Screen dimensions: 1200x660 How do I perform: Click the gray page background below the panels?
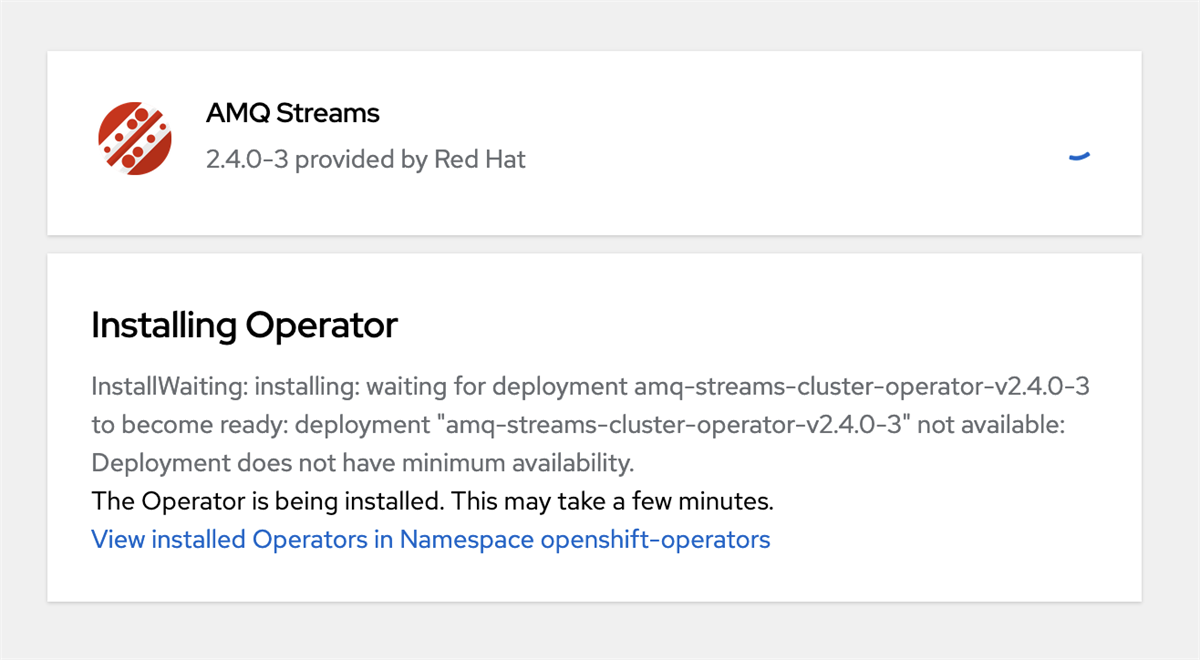pyautogui.click(x=600, y=632)
